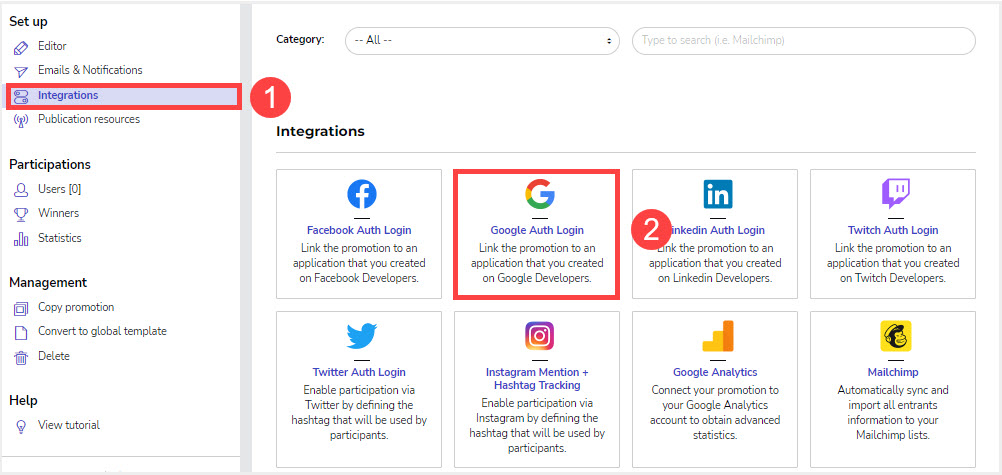Click the Editor pencil icon
Image resolution: width=1002 pixels, height=475 pixels.
tap(21, 47)
